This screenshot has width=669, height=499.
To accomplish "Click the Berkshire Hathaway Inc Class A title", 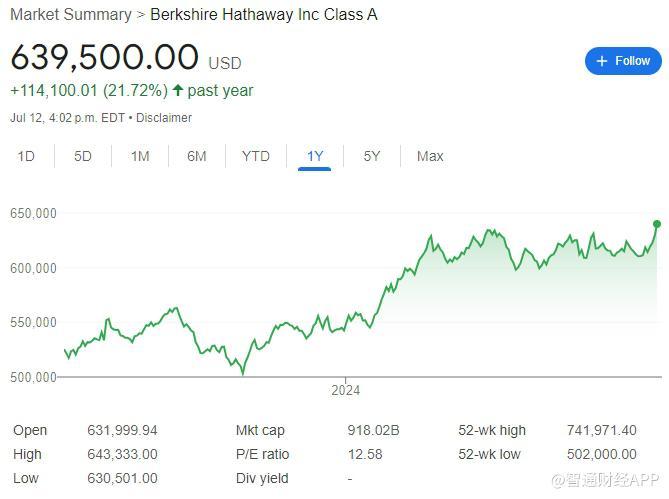I will 264,15.
